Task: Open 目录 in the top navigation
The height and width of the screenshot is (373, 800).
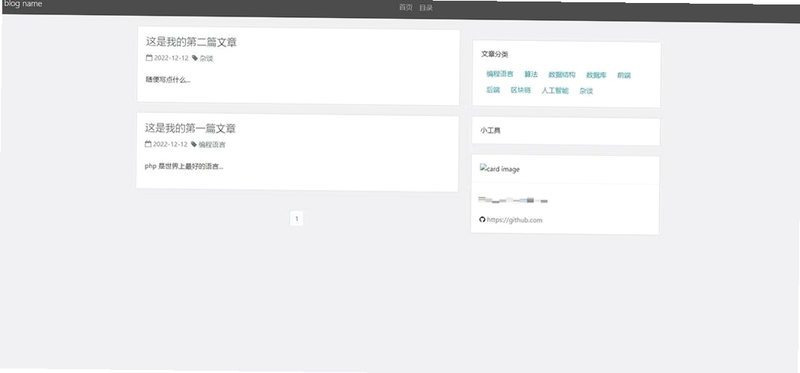Action: [426, 8]
